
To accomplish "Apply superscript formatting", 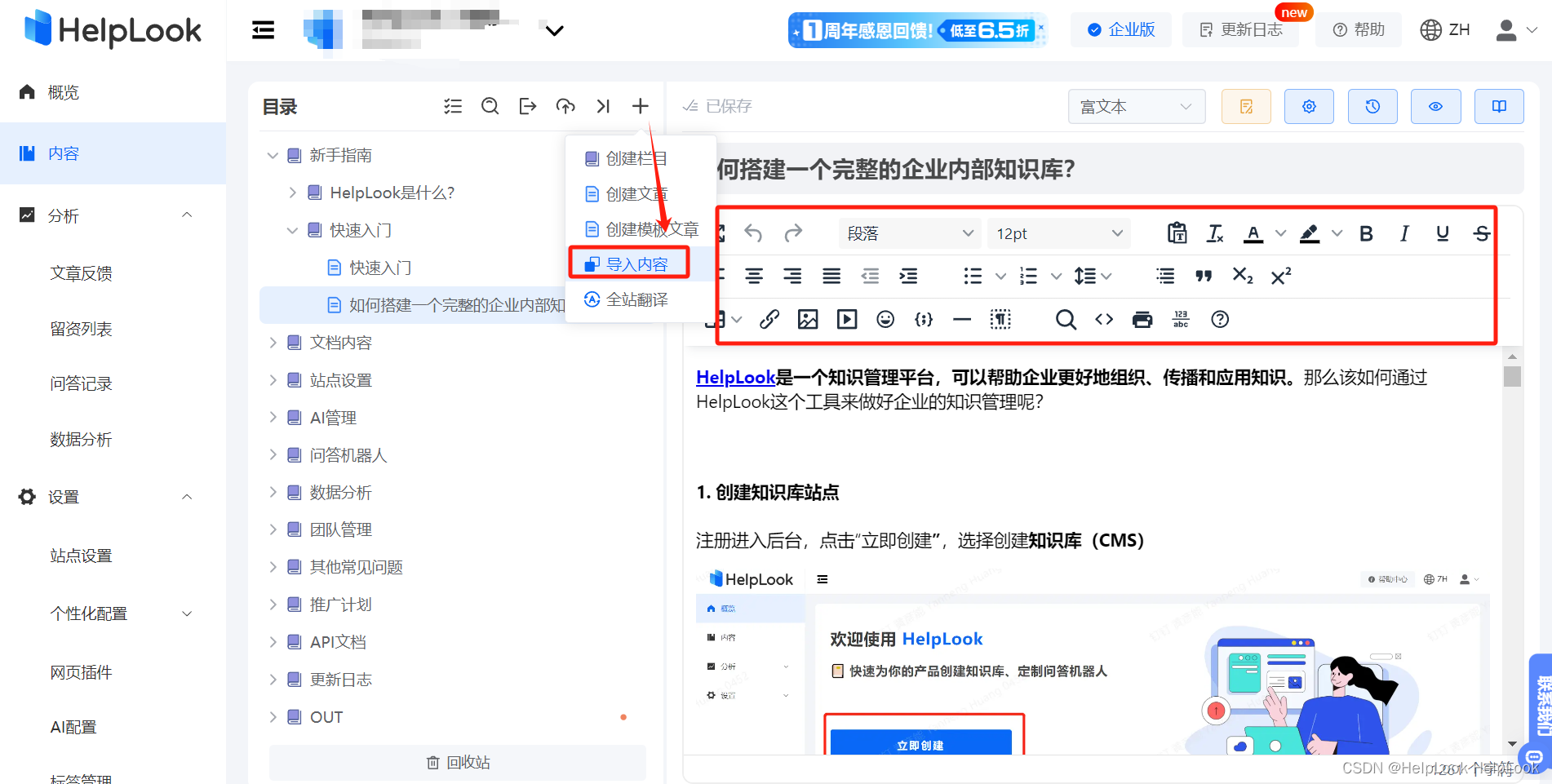I will click(1281, 276).
